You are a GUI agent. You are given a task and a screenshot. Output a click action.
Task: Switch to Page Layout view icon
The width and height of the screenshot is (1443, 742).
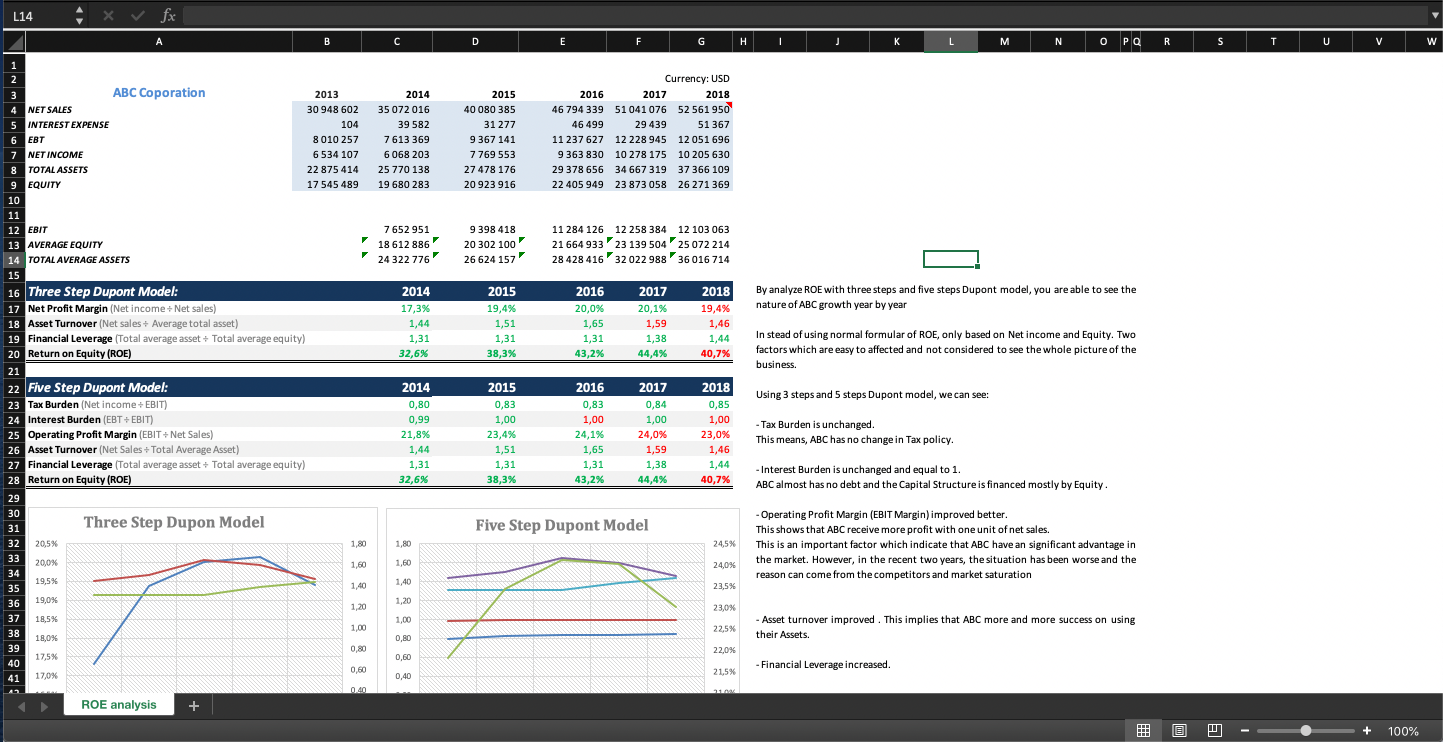(1180, 731)
